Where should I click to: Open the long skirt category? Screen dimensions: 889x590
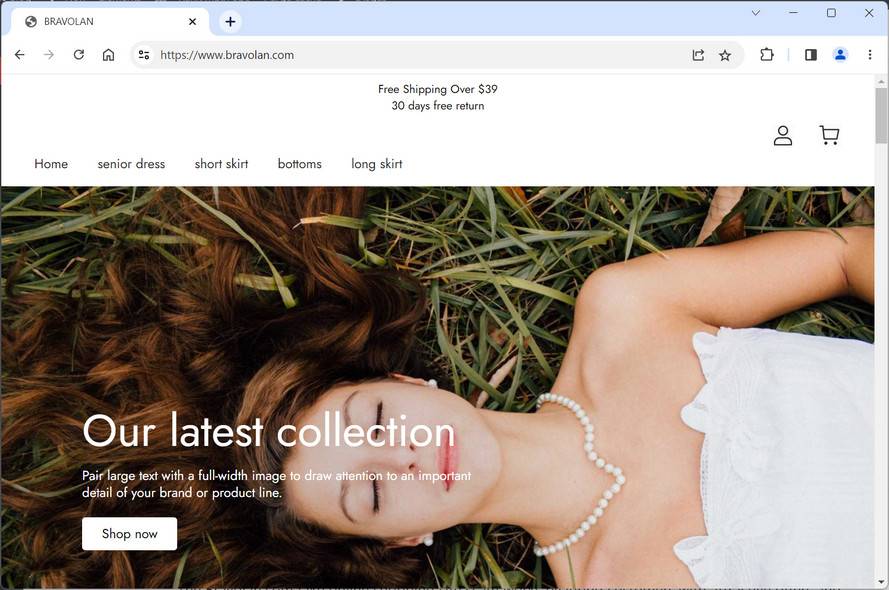point(376,164)
